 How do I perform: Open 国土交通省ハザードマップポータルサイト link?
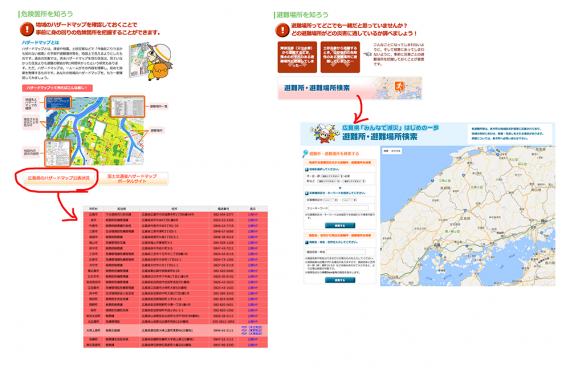[x=132, y=178]
